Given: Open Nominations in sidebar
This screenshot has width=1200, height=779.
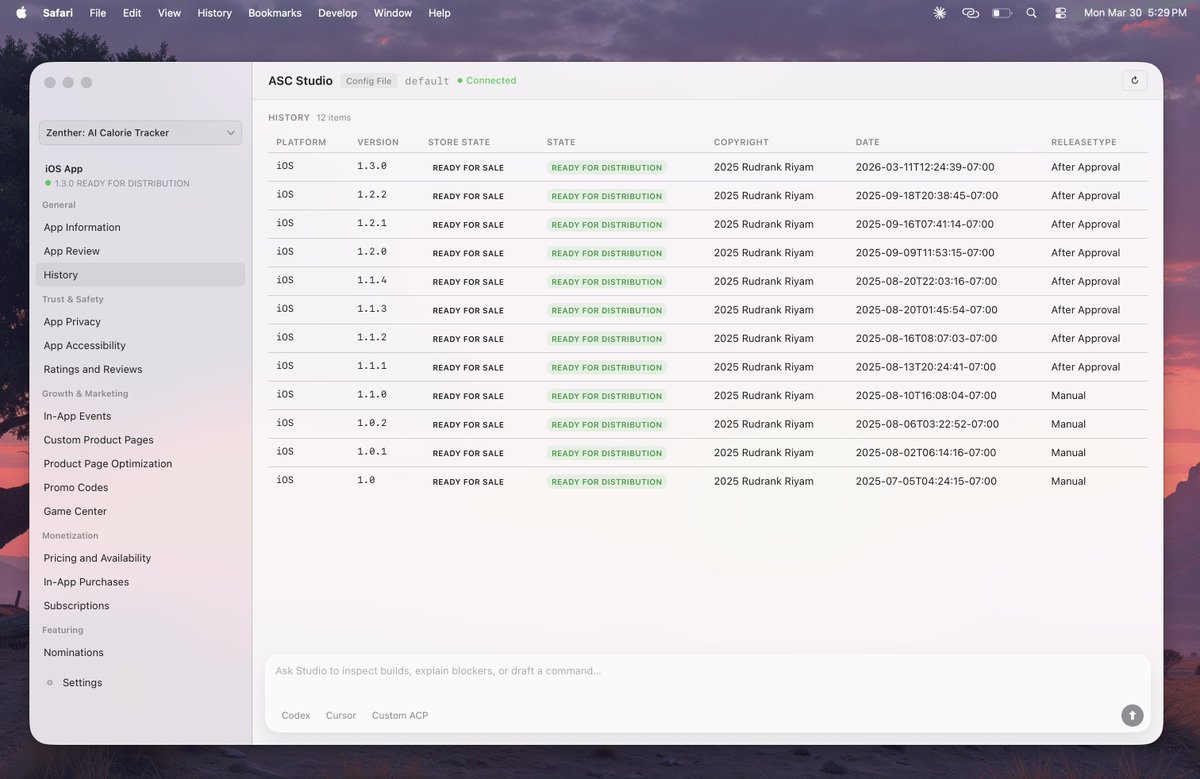Looking at the screenshot, I should tap(140, 653).
